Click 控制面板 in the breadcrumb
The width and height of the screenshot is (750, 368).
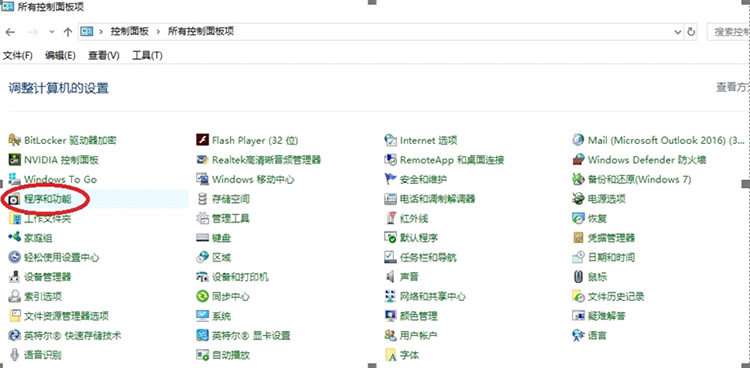tap(129, 32)
